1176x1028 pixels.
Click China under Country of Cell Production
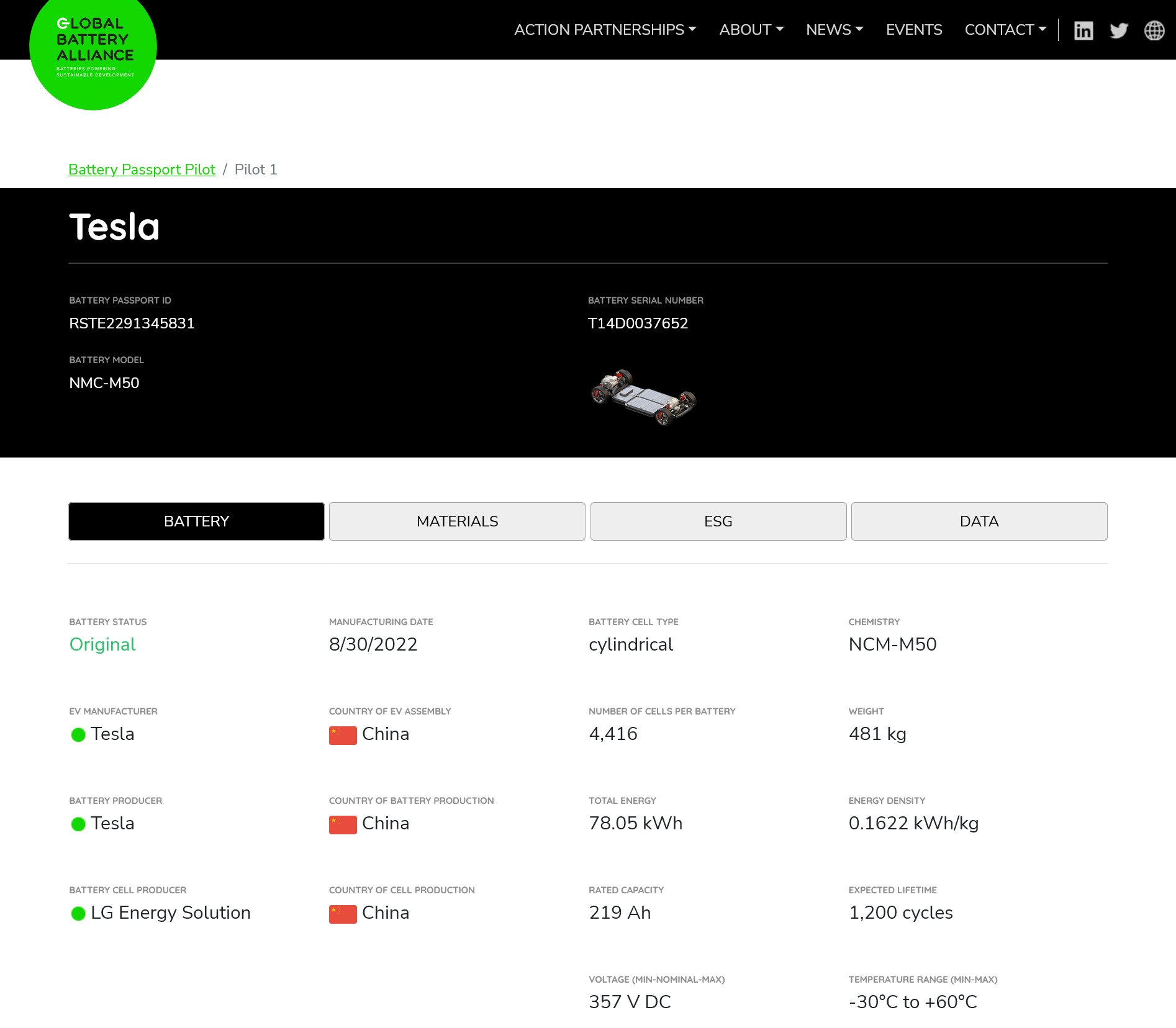386,913
